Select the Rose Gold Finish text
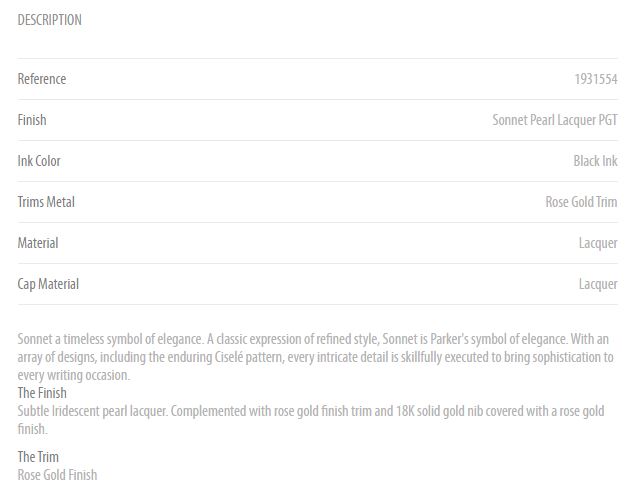The height and width of the screenshot is (494, 643). pyautogui.click(x=57, y=475)
